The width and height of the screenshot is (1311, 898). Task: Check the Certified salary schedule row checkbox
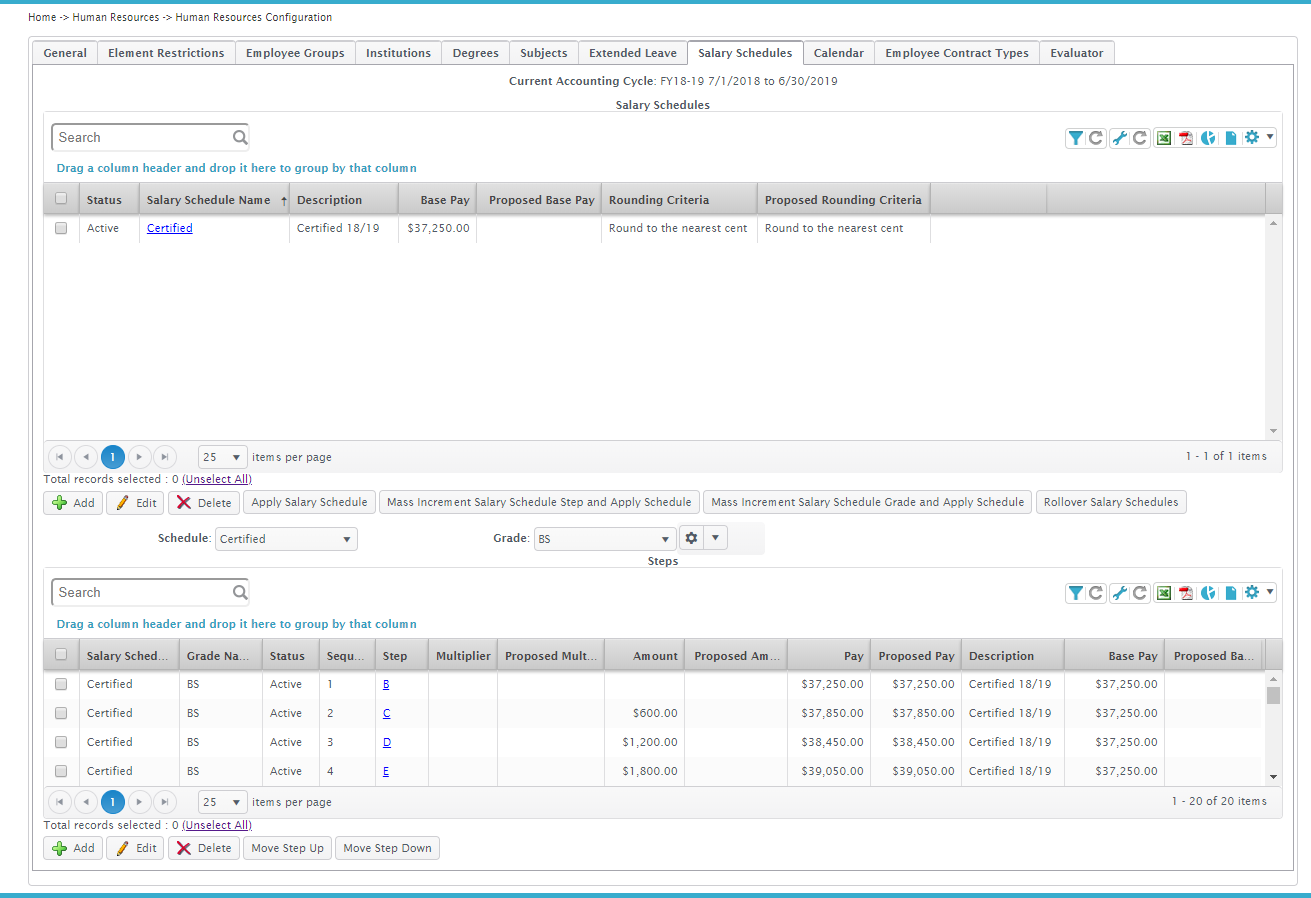click(x=61, y=228)
